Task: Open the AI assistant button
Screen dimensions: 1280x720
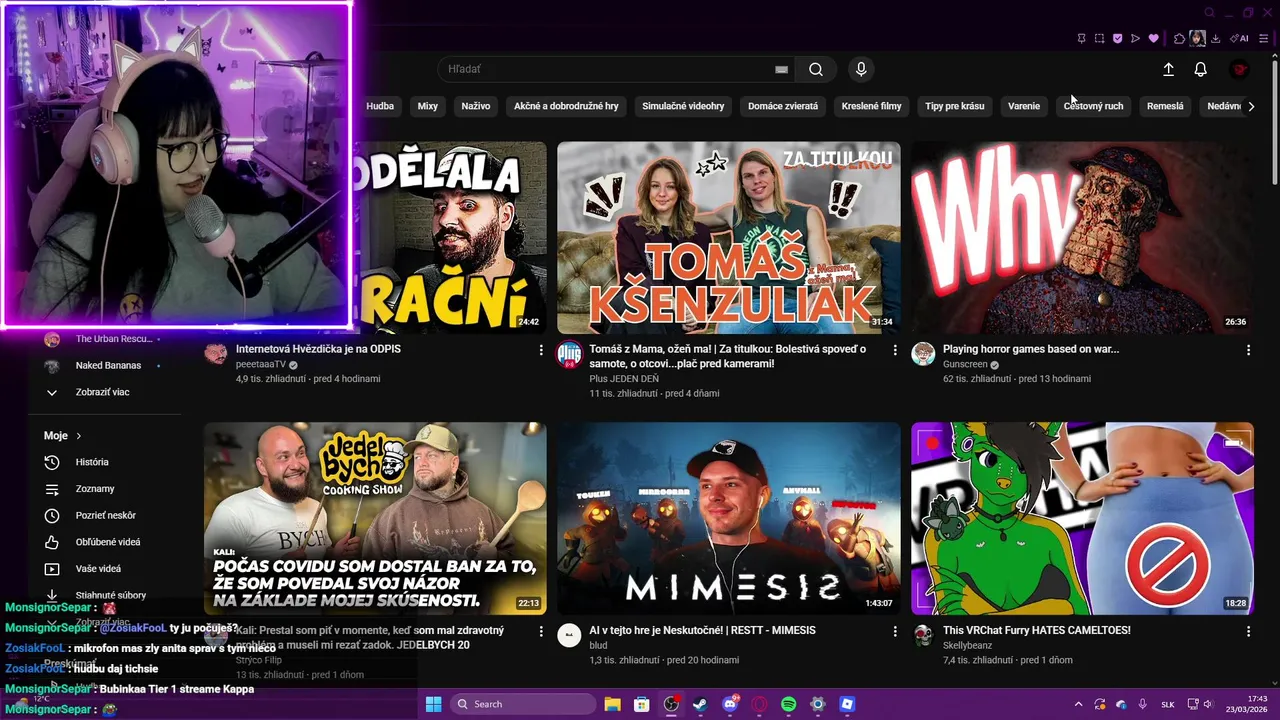Action: [1238, 39]
